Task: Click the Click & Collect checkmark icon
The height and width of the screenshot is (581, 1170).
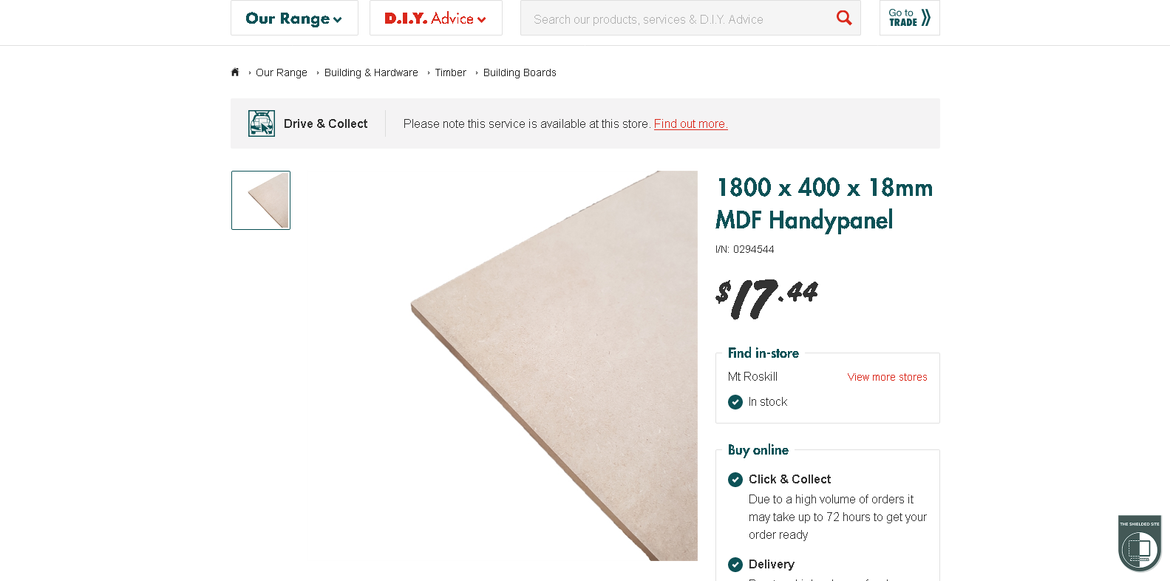Action: click(735, 480)
